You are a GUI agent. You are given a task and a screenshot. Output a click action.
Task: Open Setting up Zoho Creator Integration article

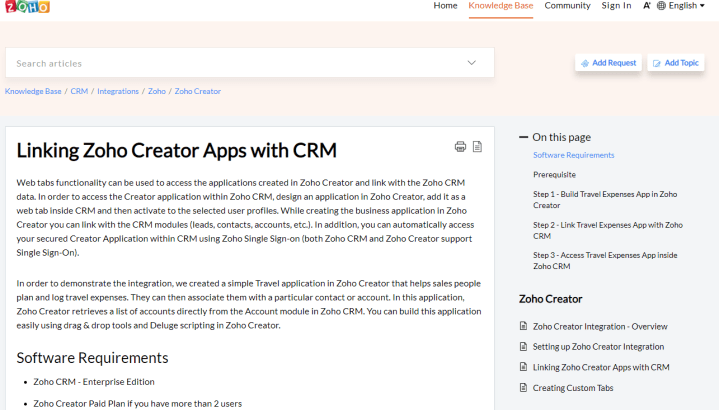598,347
